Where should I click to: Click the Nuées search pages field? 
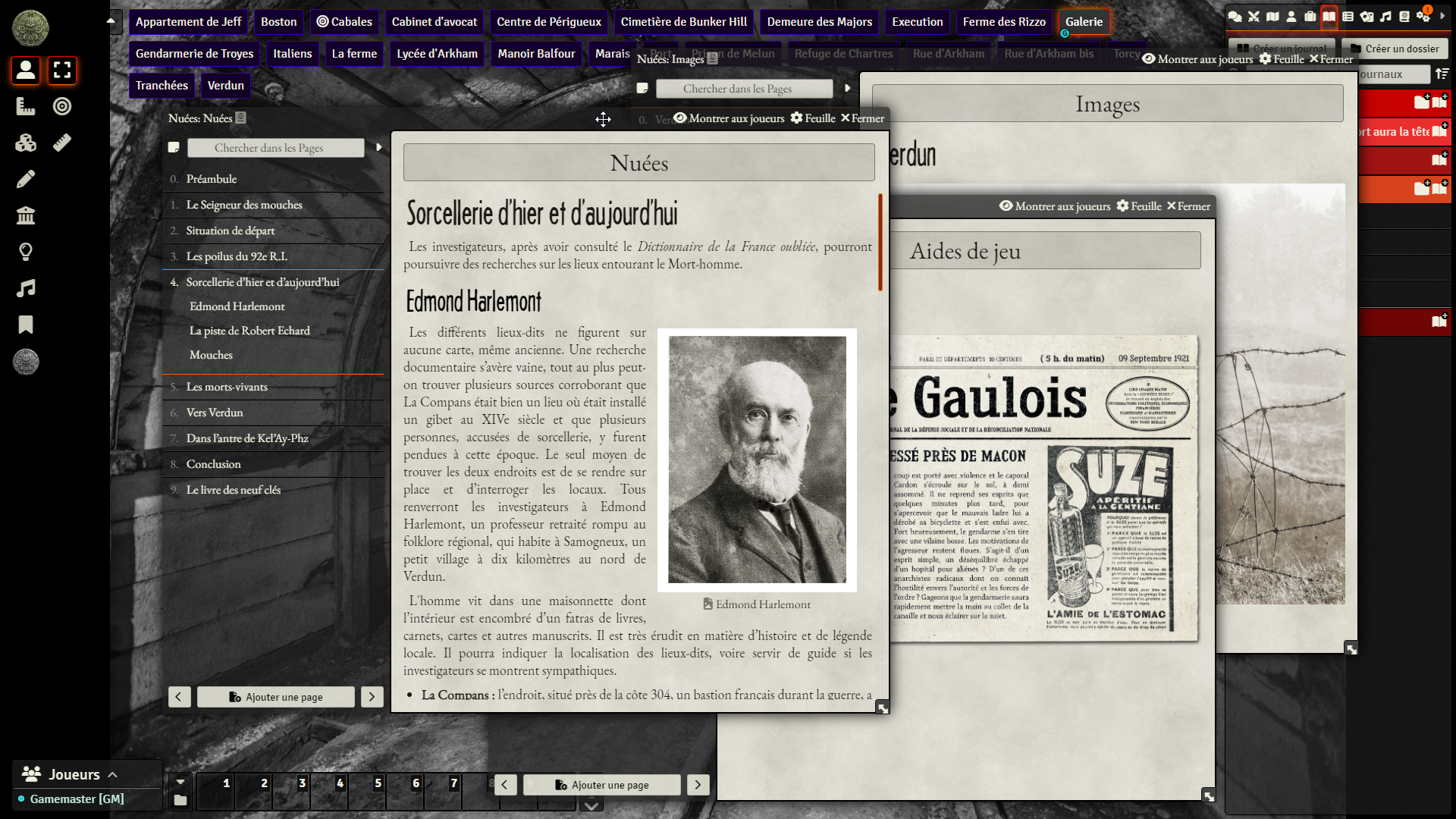[276, 148]
